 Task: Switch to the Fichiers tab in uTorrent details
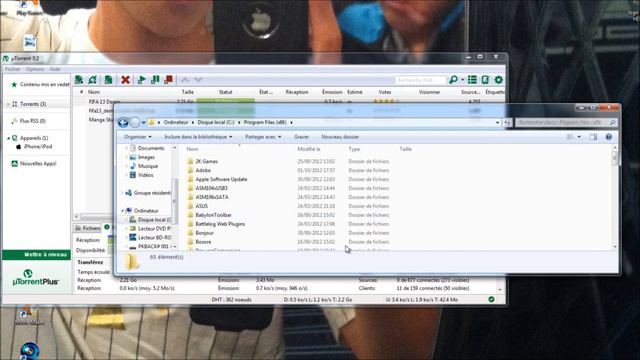87,228
